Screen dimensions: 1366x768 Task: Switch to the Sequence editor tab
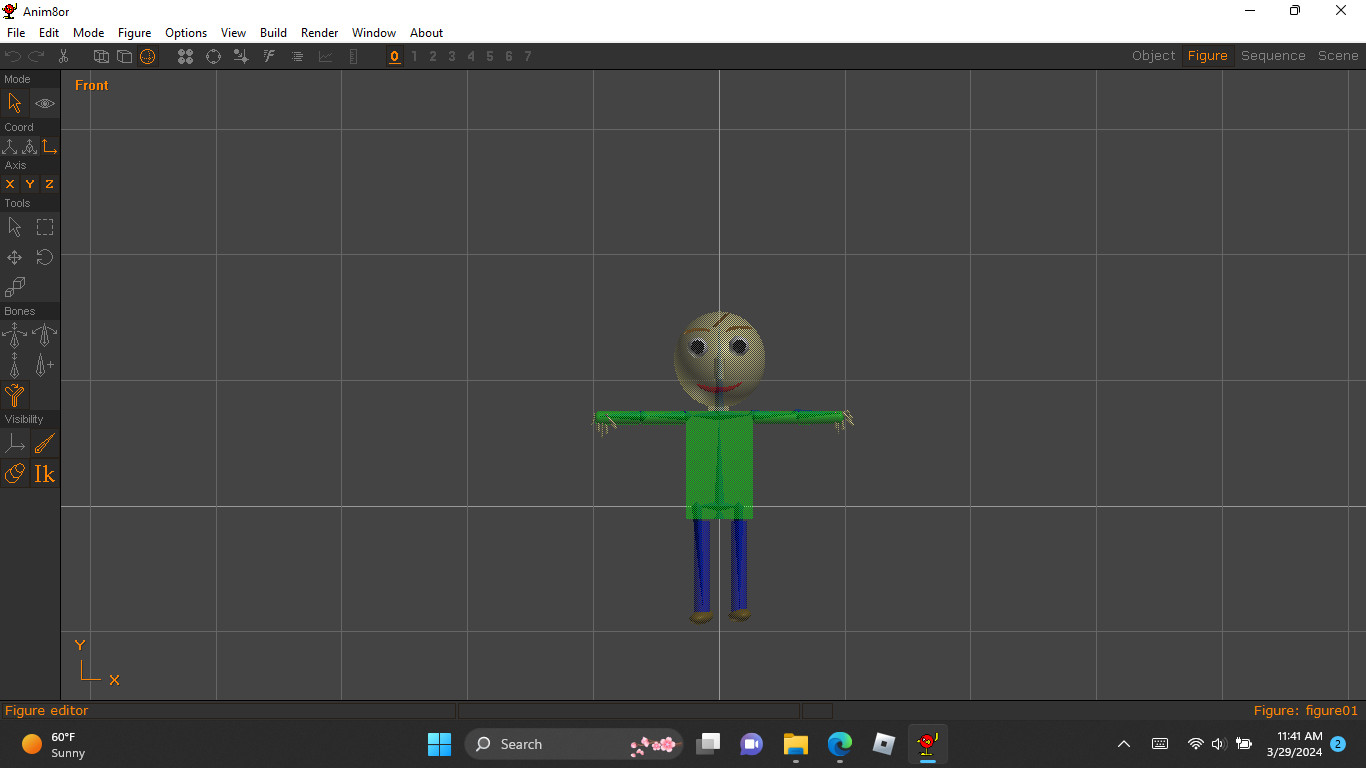coord(1273,55)
